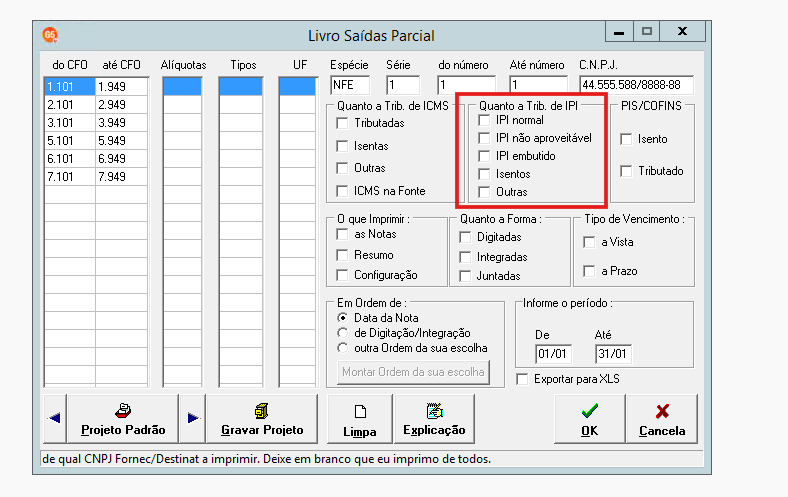788x497 pixels.
Task: Select the CFO cell 3.101
Action: click(x=70, y=123)
